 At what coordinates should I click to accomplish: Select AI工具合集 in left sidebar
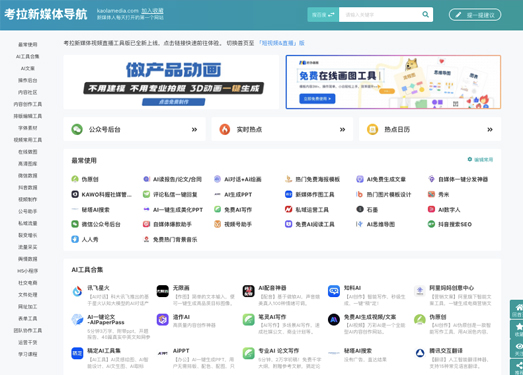(27, 56)
